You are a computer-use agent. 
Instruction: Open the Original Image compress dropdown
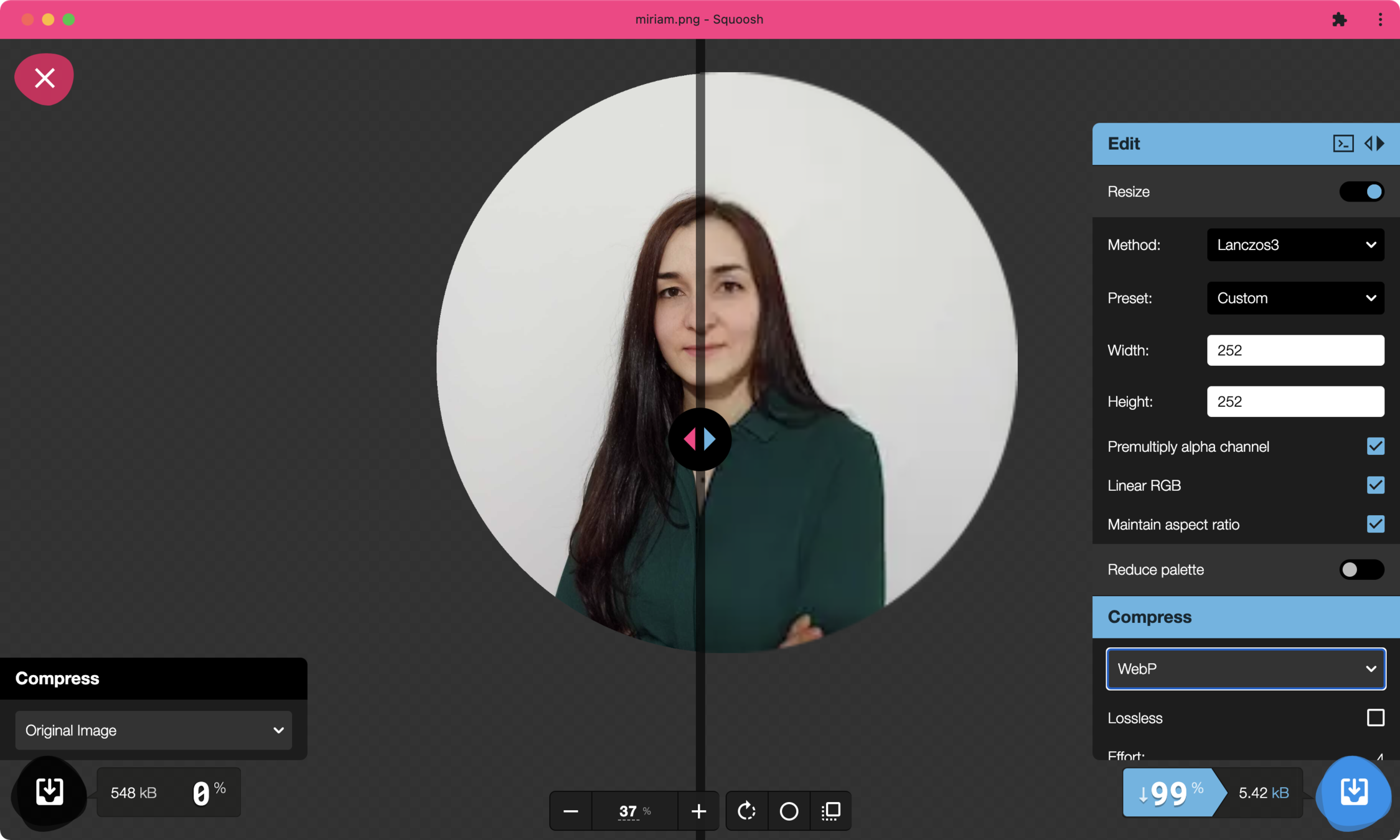tap(154, 730)
